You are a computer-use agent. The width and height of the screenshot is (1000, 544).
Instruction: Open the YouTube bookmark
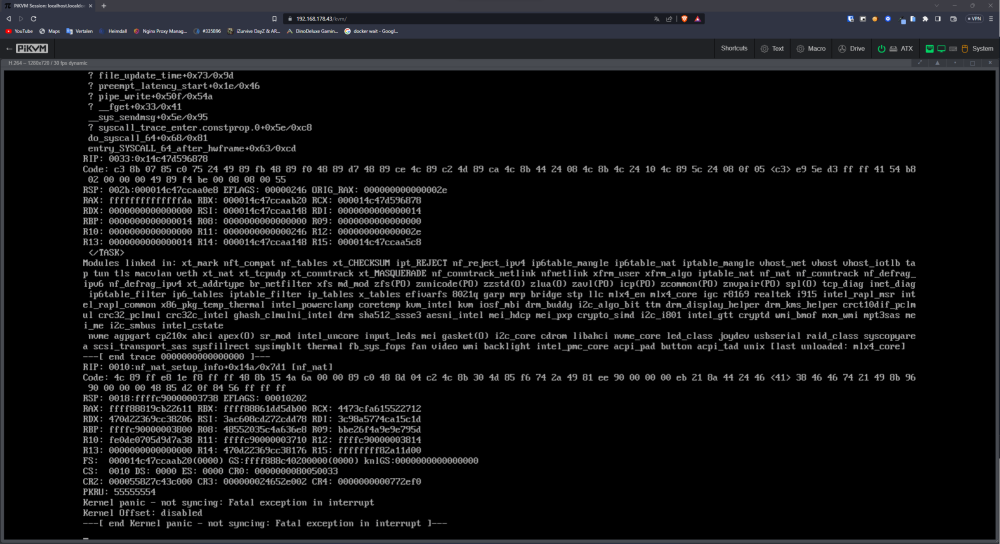pos(19,31)
